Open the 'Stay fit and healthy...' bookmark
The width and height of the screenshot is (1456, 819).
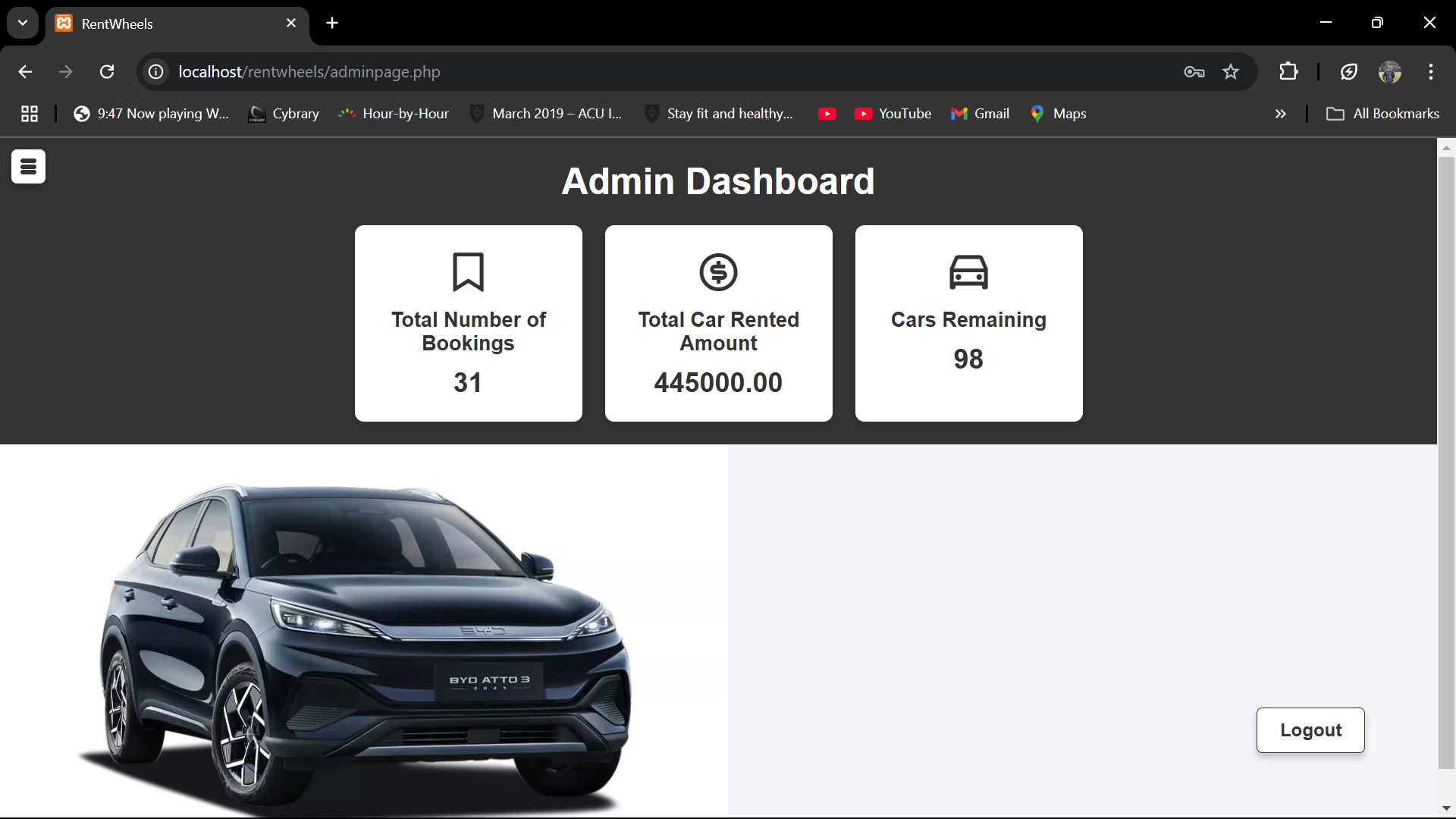tap(719, 114)
